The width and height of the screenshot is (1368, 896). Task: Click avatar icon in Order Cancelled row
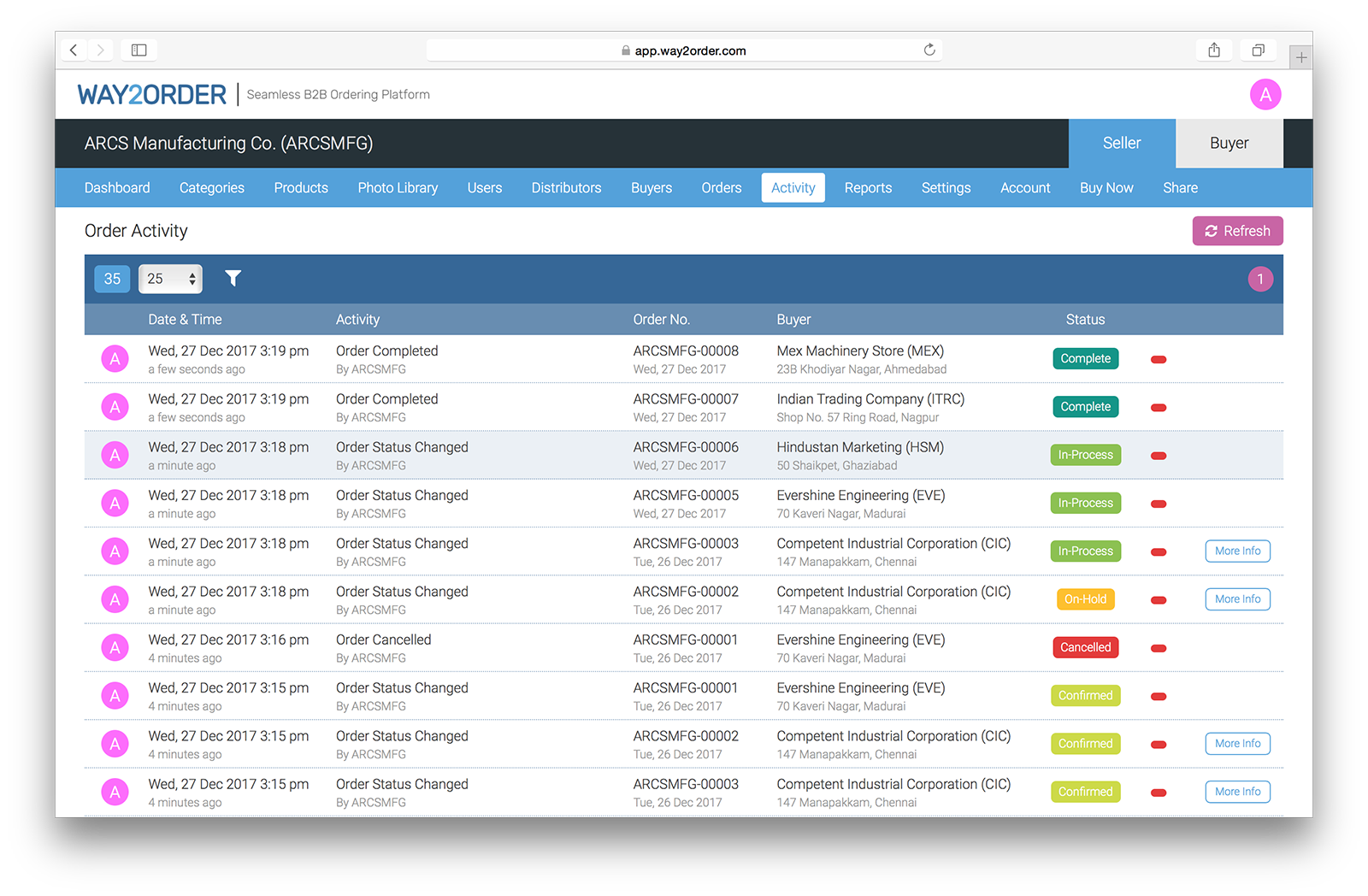tap(115, 648)
